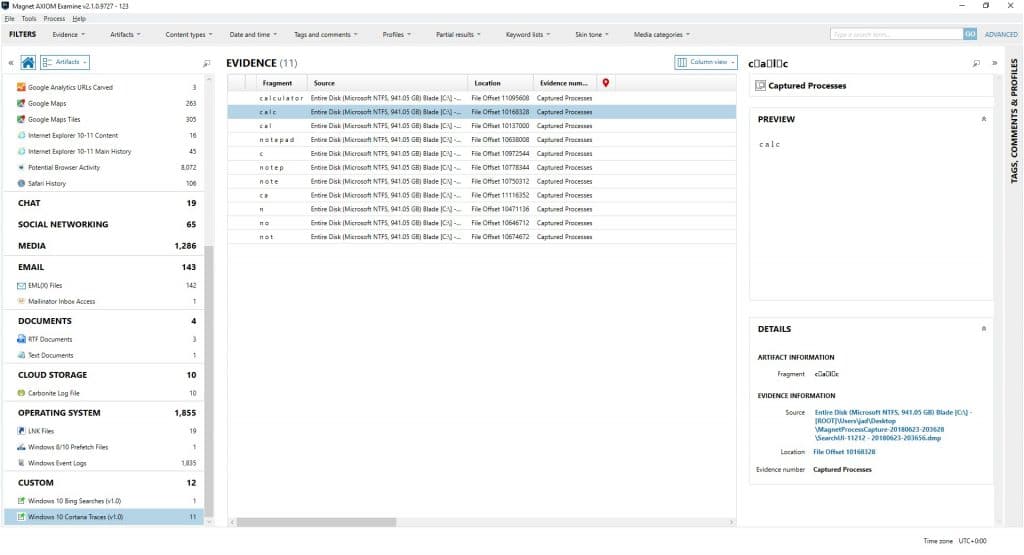Screen dimensions: 1024x555
Task: Select the Google Maps Tiles artifact icon
Action: tap(21, 119)
